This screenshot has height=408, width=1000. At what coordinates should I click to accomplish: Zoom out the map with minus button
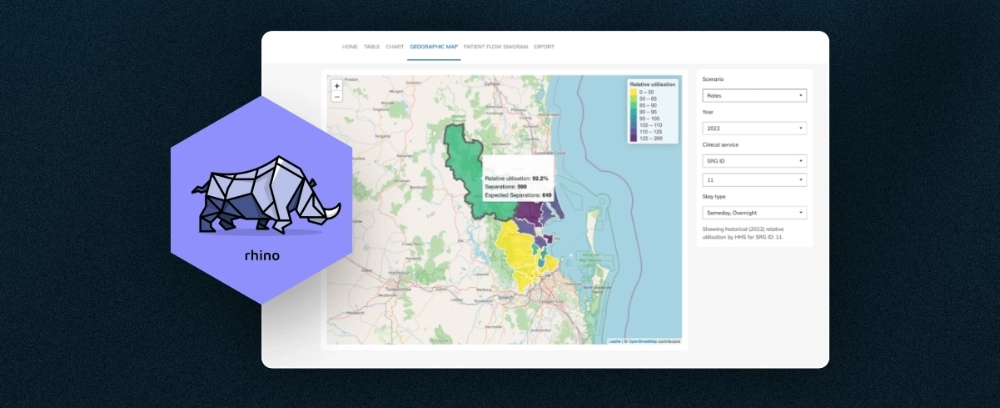[337, 97]
